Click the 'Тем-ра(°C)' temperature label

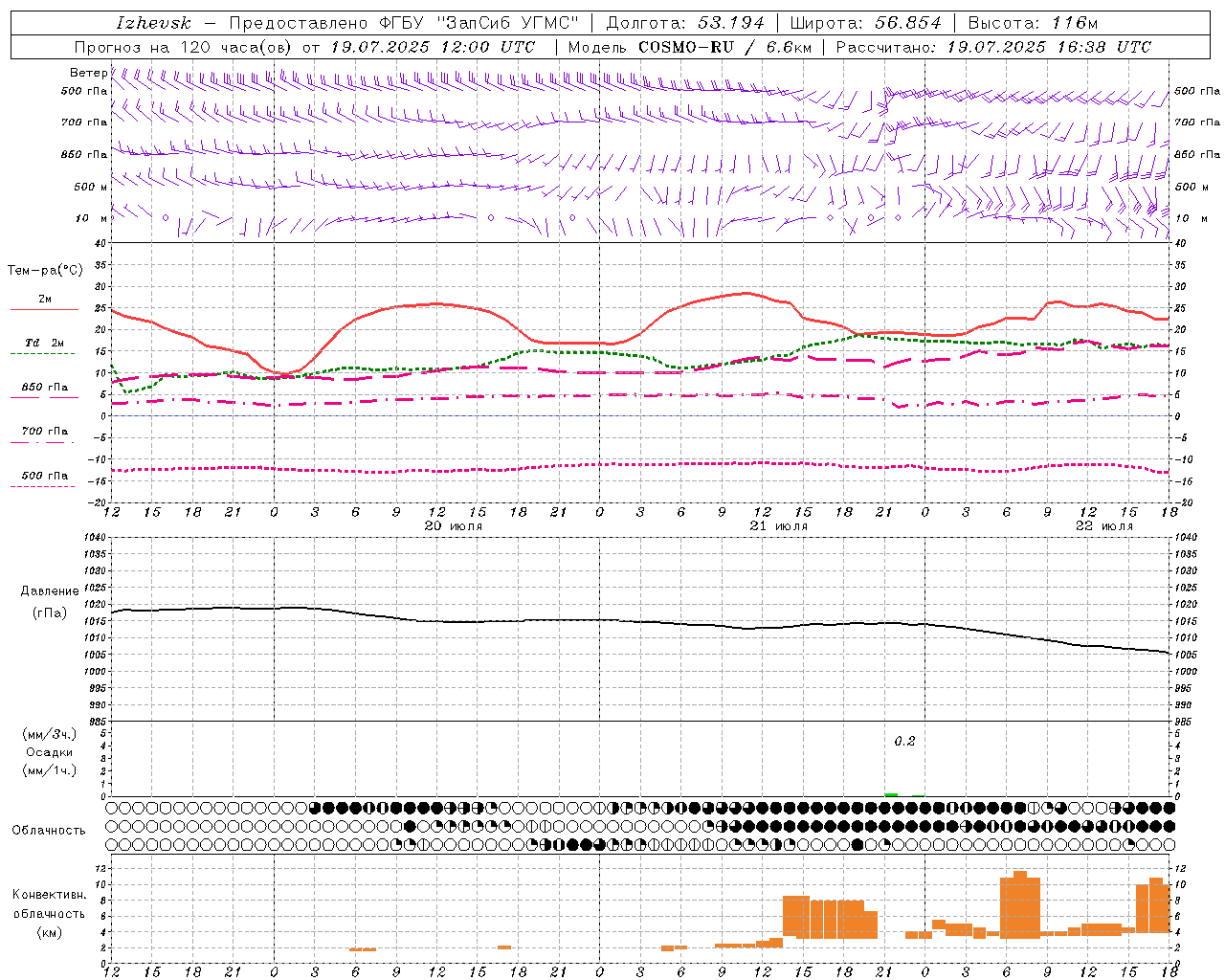(x=45, y=271)
